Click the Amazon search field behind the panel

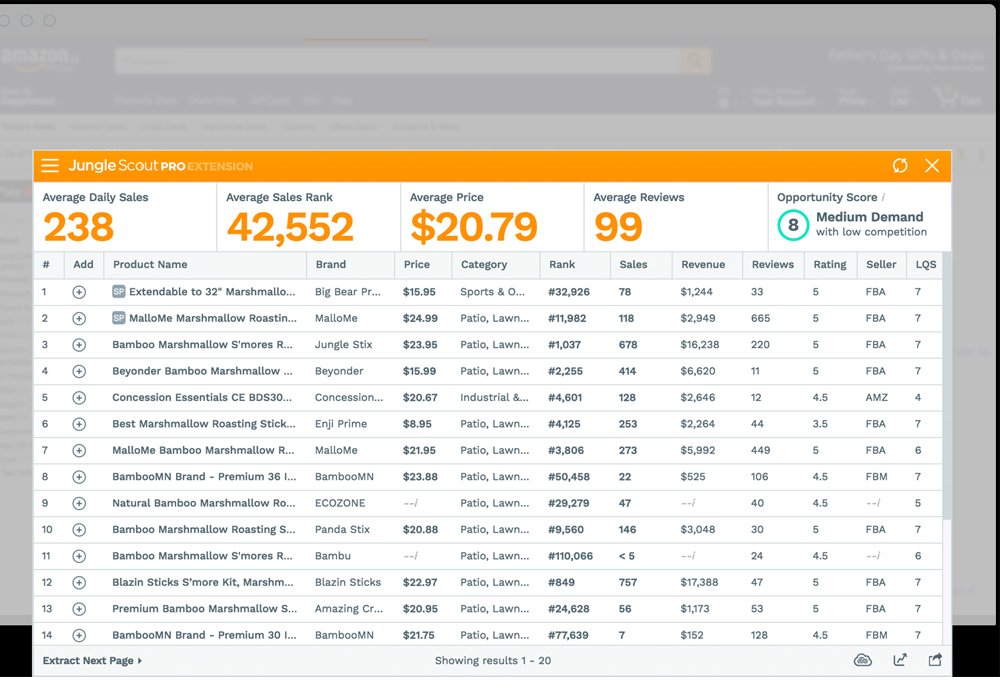(x=398, y=61)
